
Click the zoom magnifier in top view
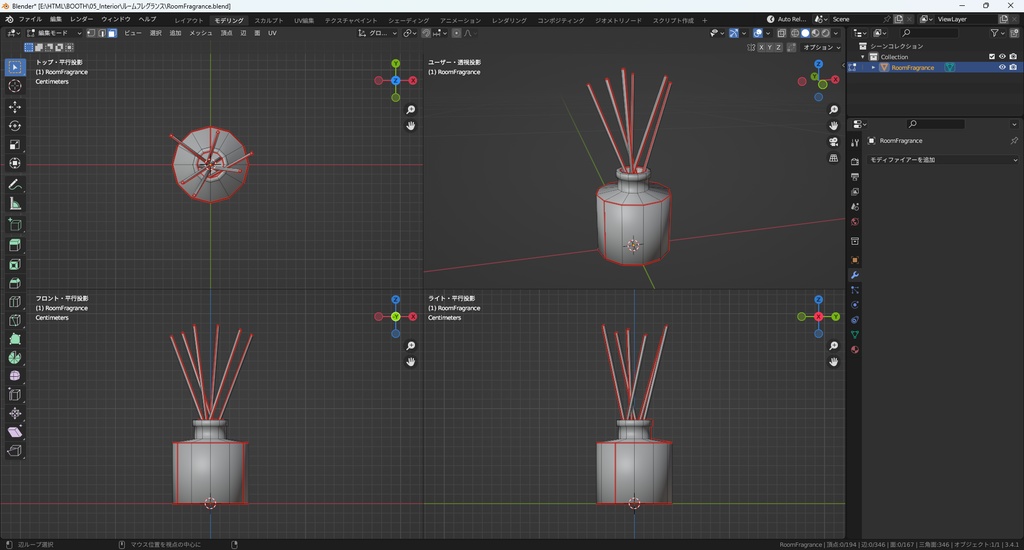click(411, 110)
